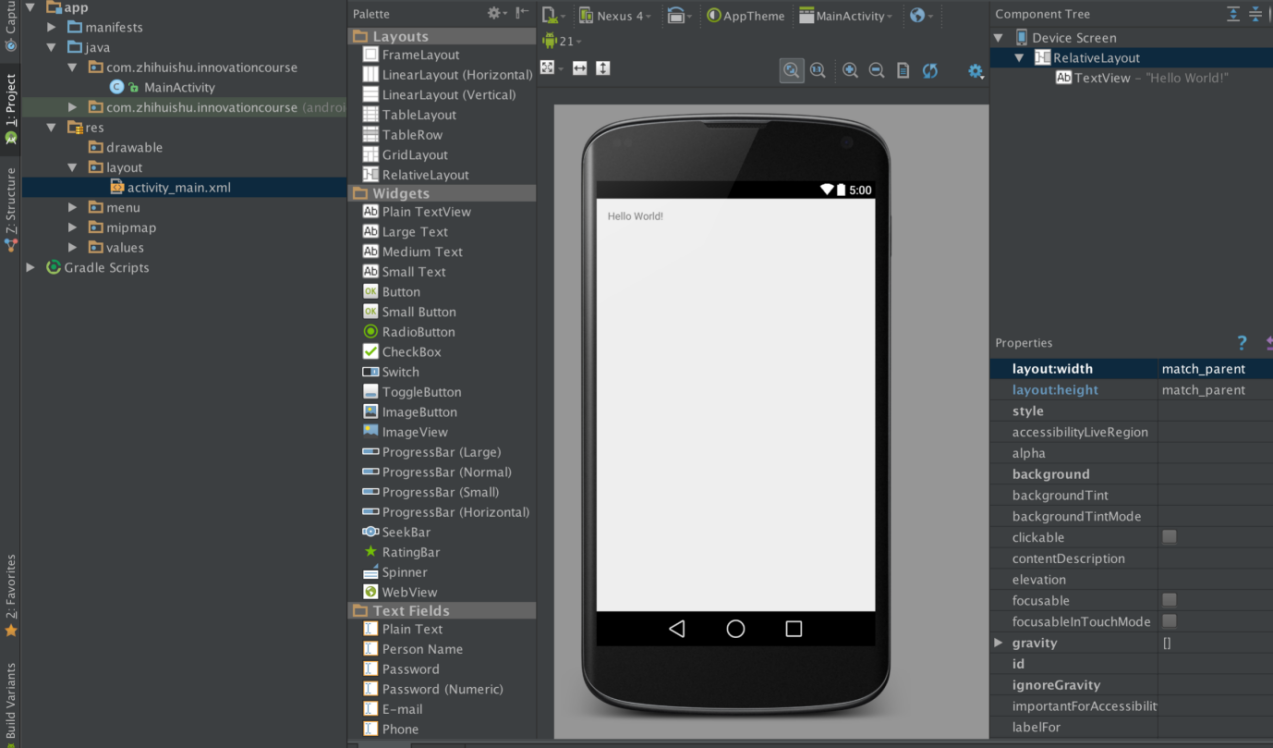Open the 1: Project side tab

click(x=10, y=108)
